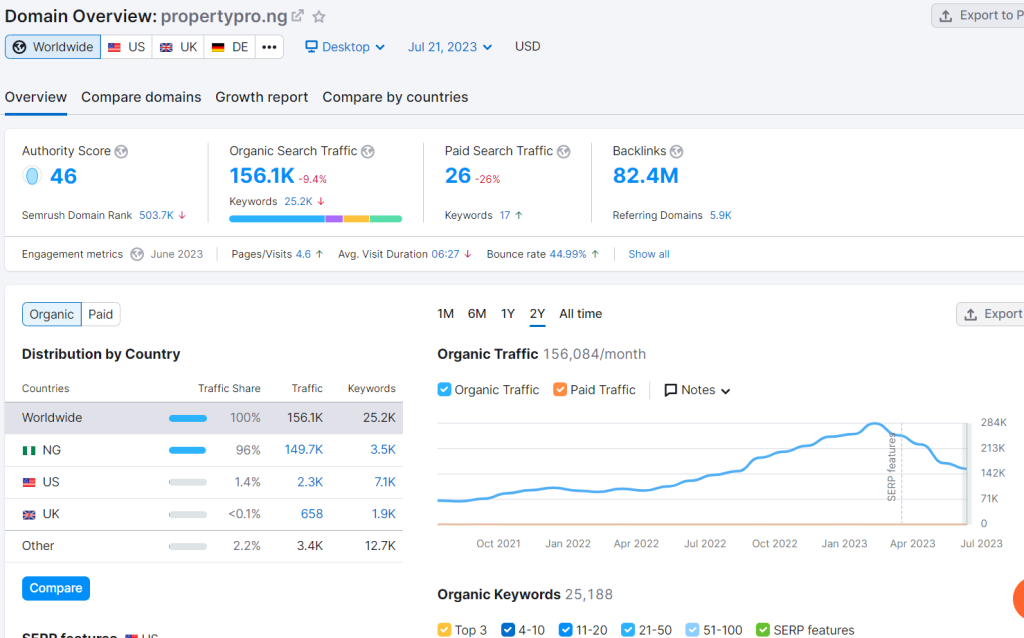Toggle the 4-10 keywords checkbox
1024x638 pixels.
[x=508, y=630]
